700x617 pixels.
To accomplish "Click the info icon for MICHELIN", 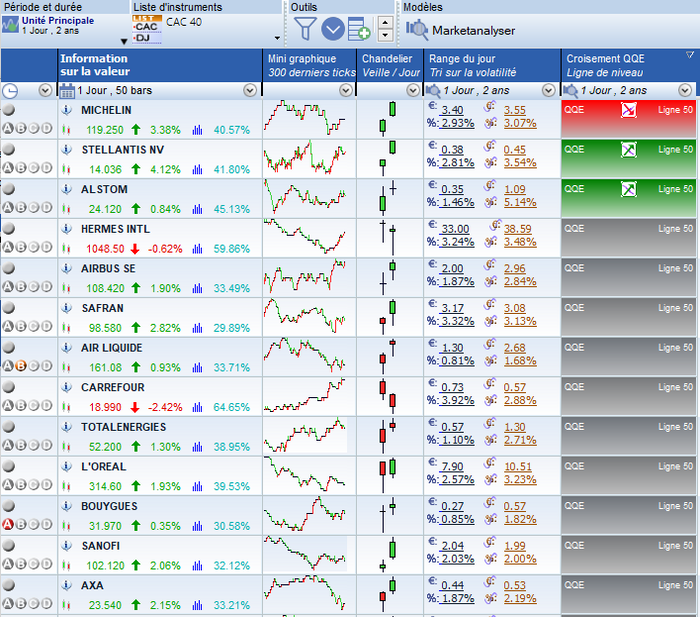I will [67, 110].
